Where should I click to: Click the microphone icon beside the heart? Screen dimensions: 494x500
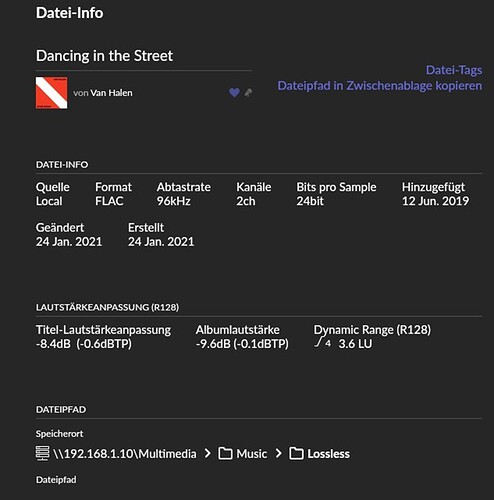248,92
